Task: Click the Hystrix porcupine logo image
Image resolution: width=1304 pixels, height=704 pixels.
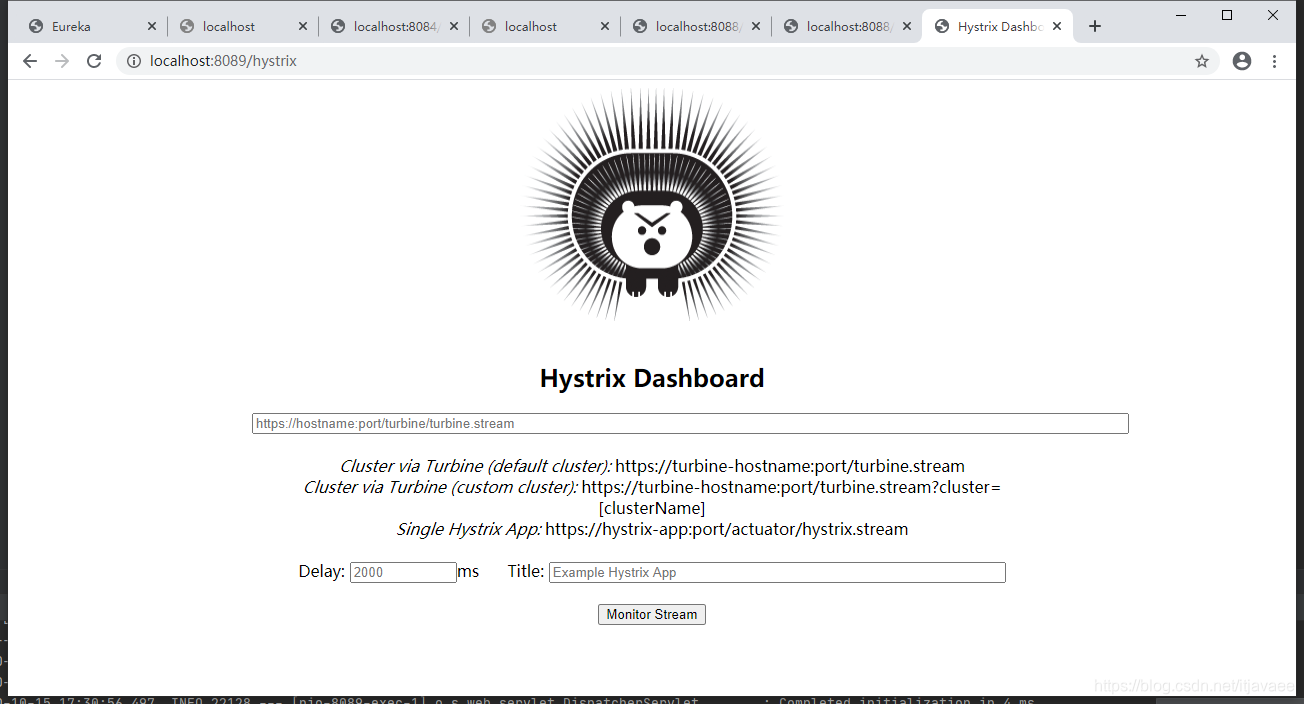Action: [x=652, y=206]
